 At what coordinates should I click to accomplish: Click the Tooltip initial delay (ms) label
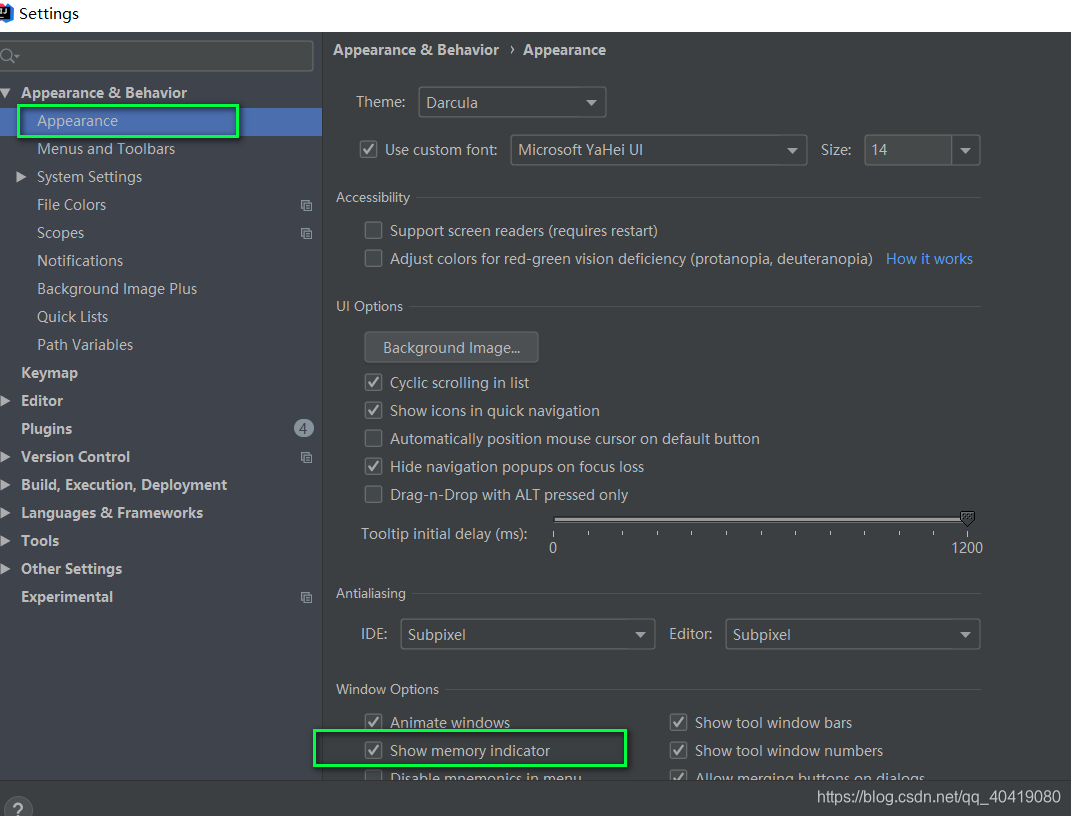coord(444,534)
